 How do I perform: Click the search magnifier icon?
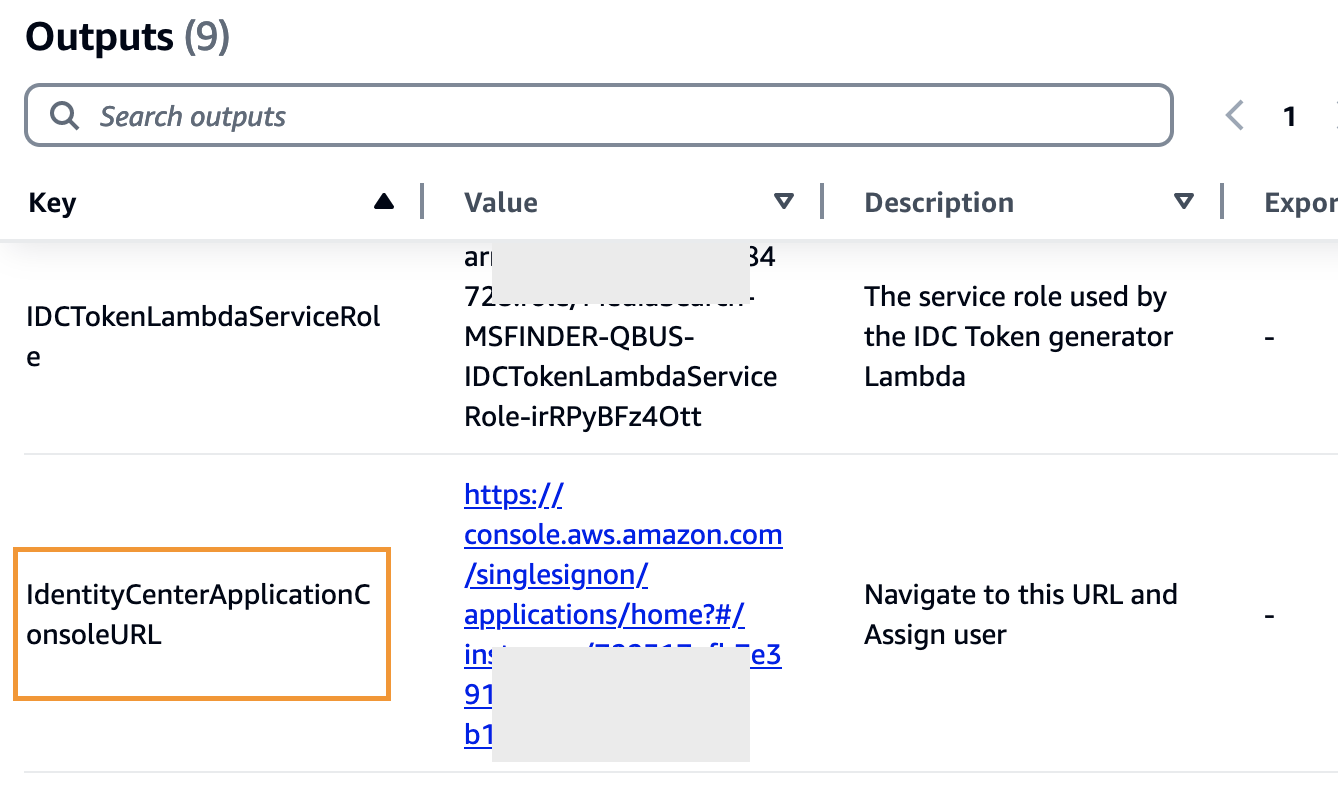coord(65,116)
